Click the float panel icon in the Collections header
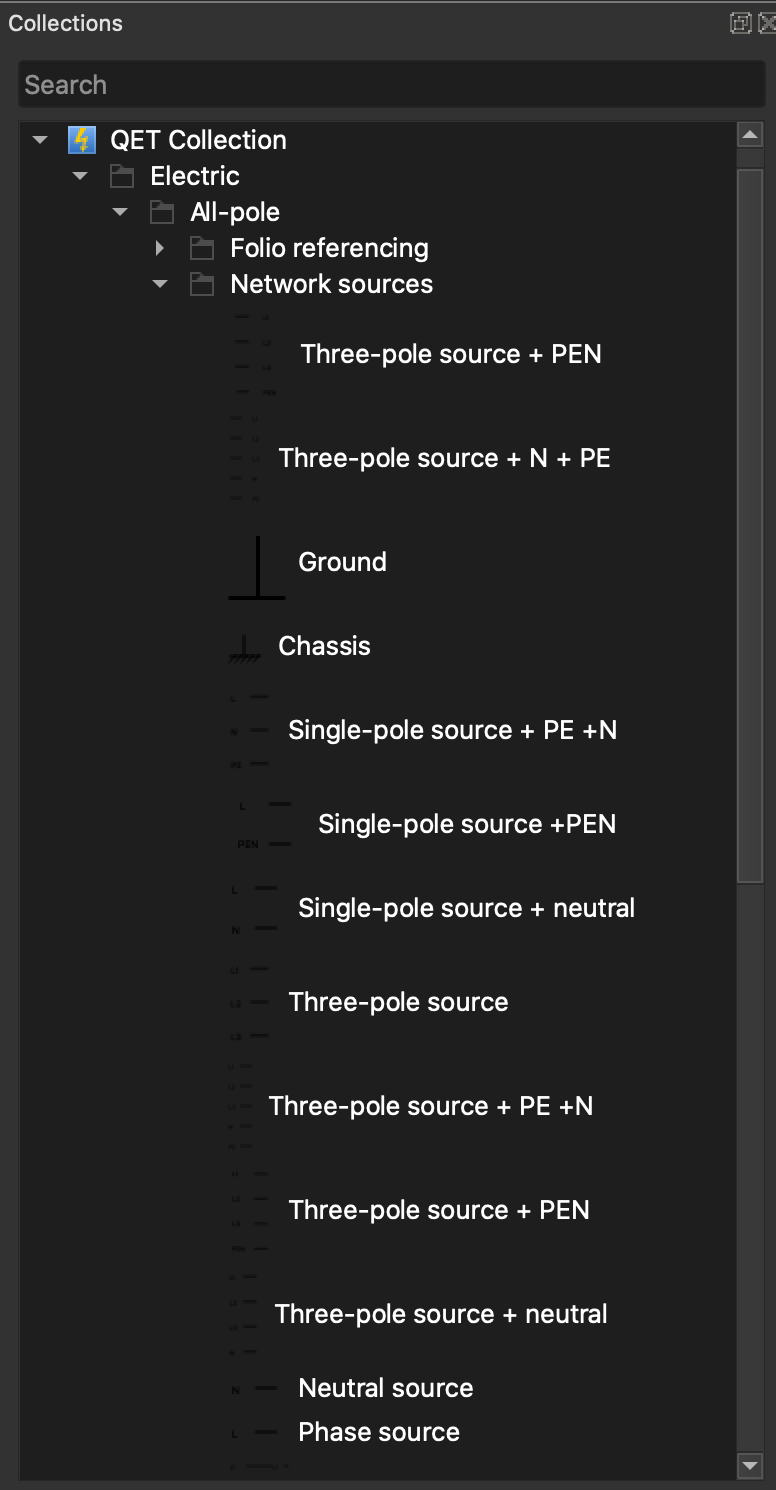776x1490 pixels. pyautogui.click(x=740, y=23)
